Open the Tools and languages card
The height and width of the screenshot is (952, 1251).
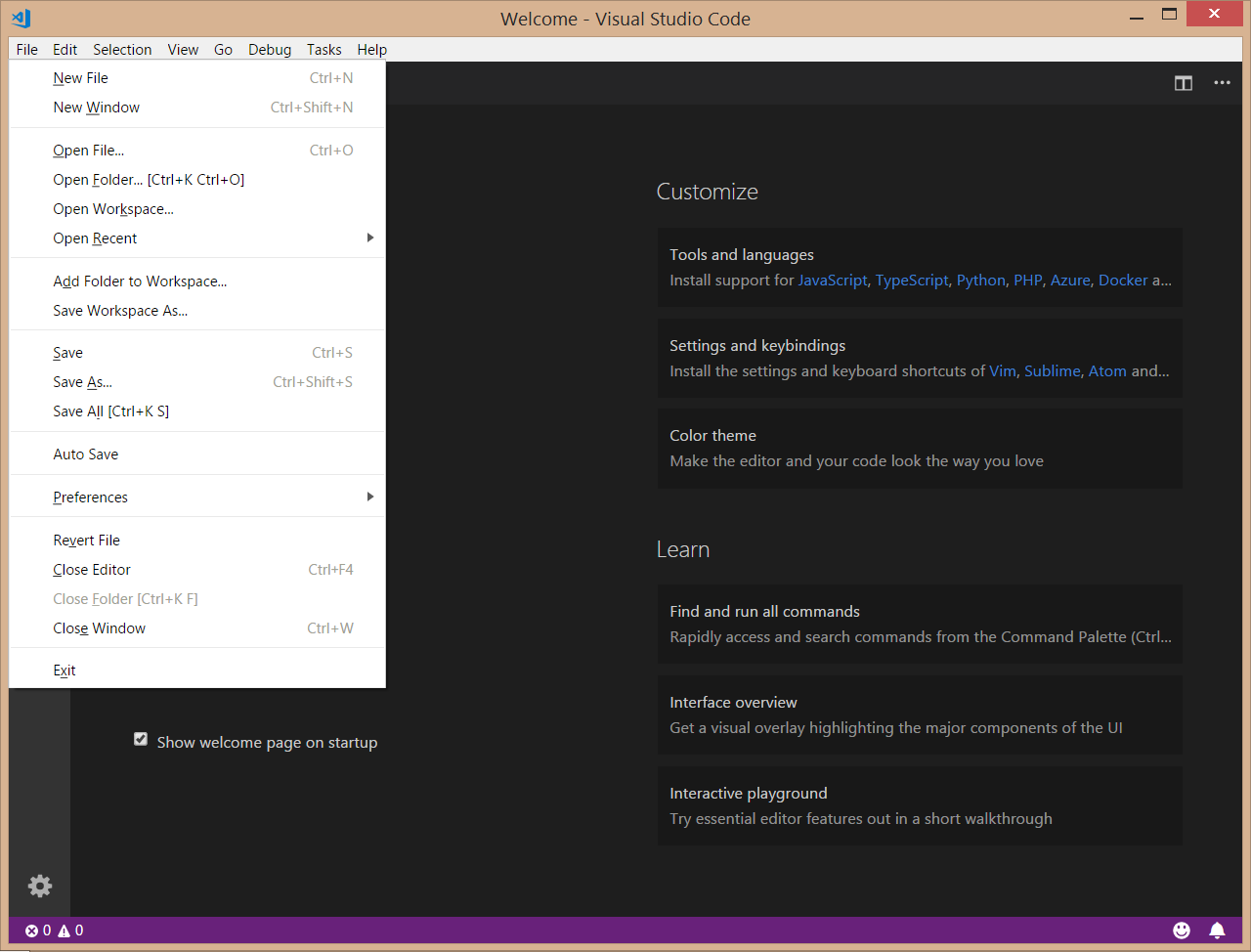[x=920, y=268]
